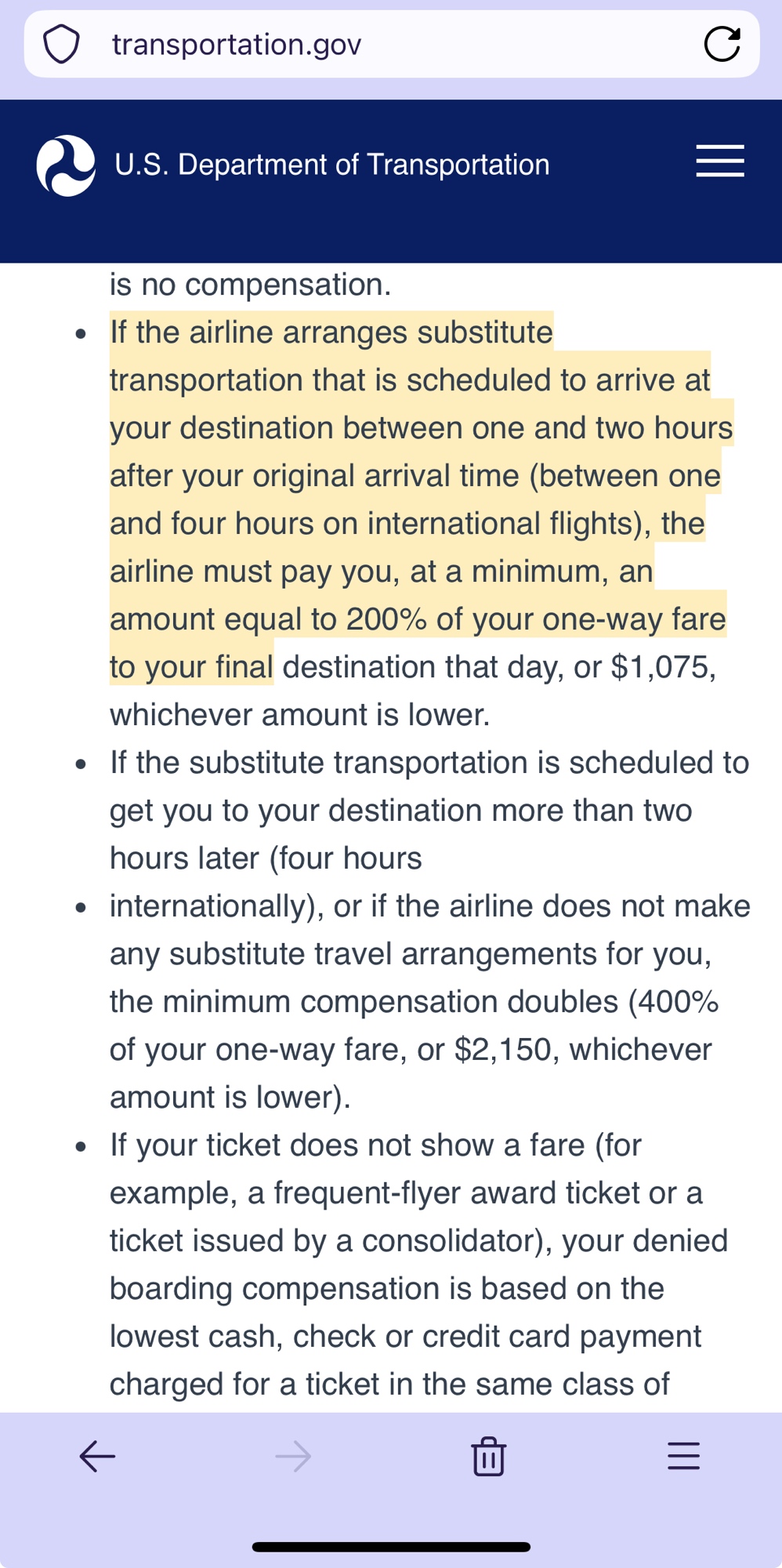Click the highlighted "amount equal to 200%" text

click(x=268, y=619)
